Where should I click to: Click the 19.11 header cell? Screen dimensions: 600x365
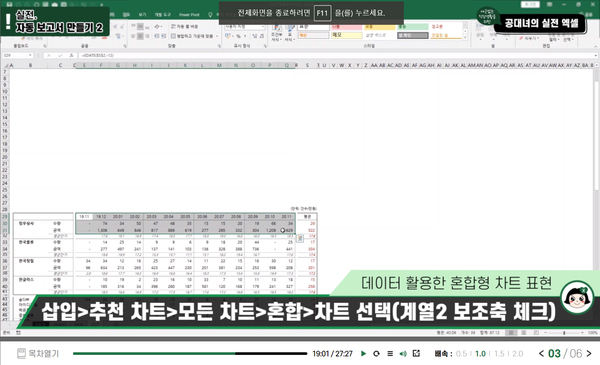click(x=84, y=217)
